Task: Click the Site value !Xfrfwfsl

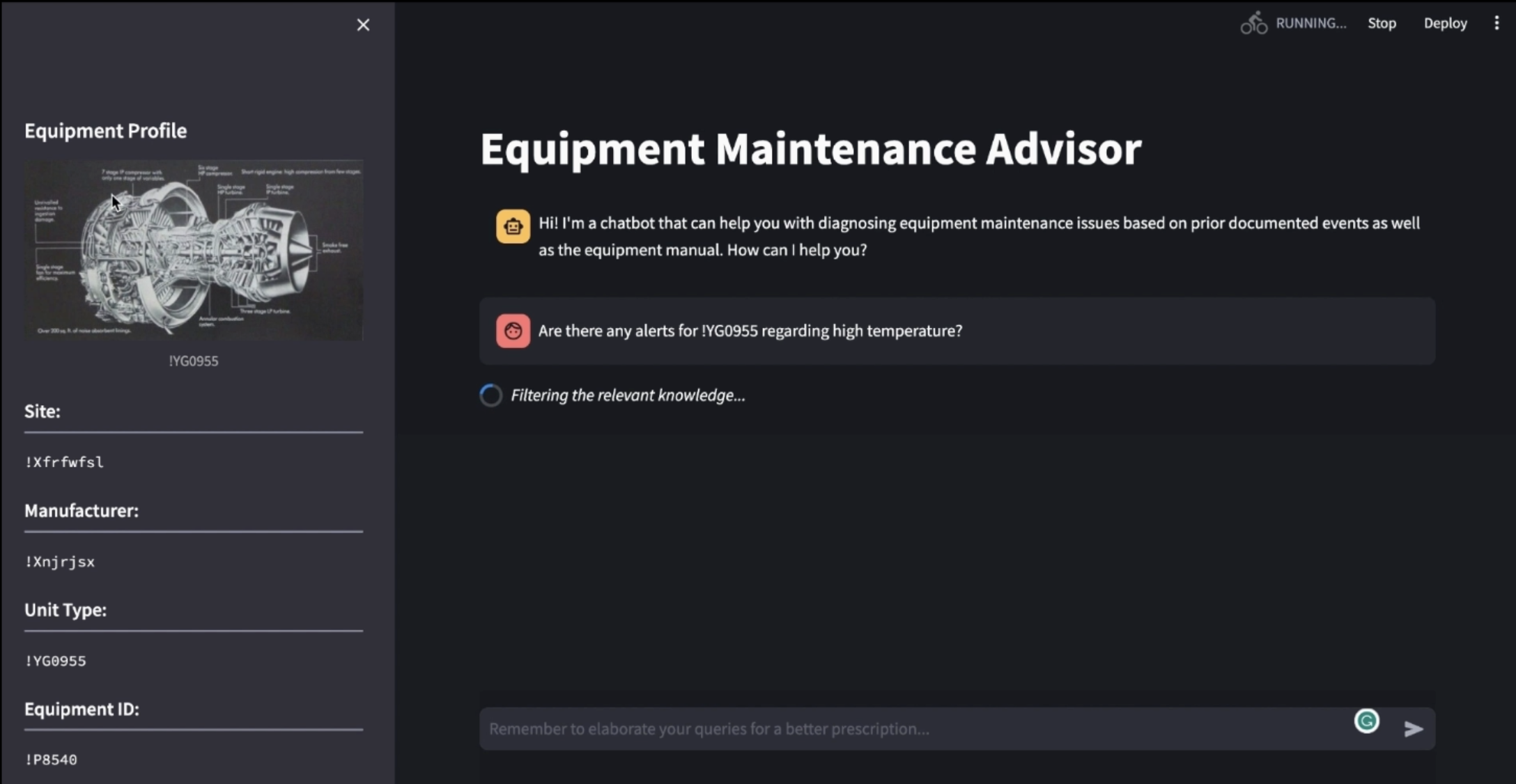Action: click(64, 462)
